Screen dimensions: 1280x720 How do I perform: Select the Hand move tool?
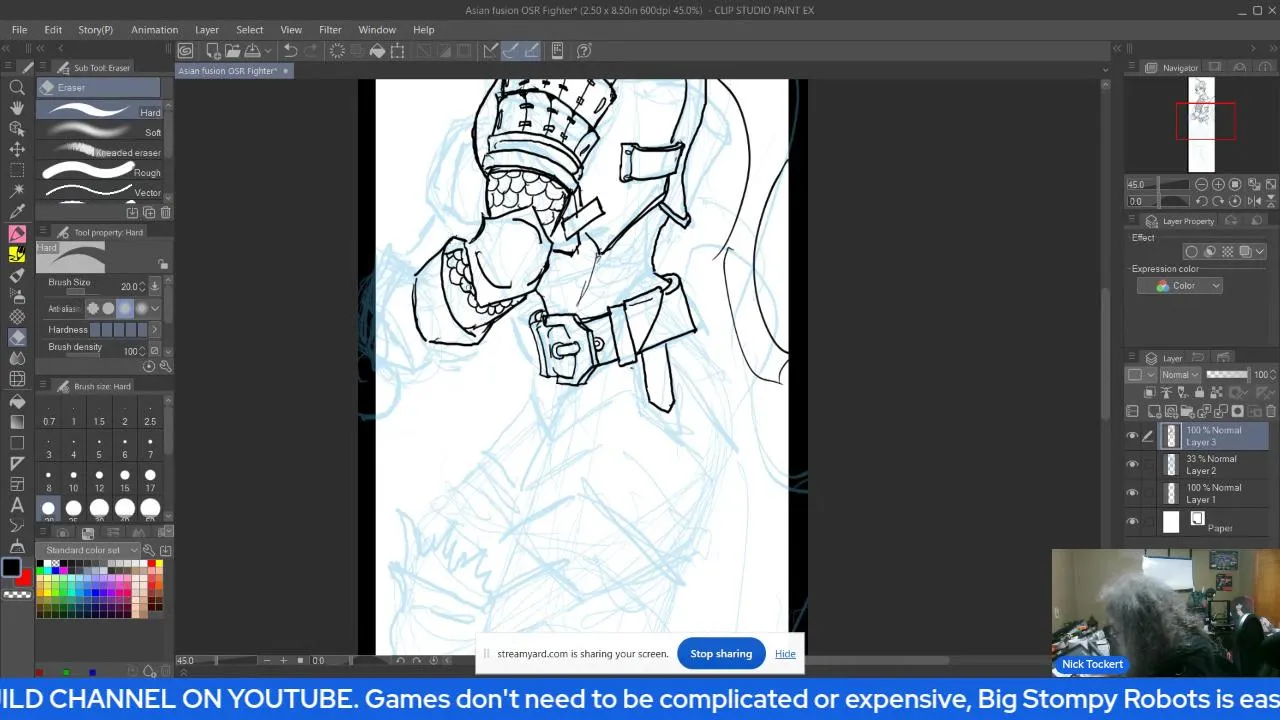[x=17, y=108]
